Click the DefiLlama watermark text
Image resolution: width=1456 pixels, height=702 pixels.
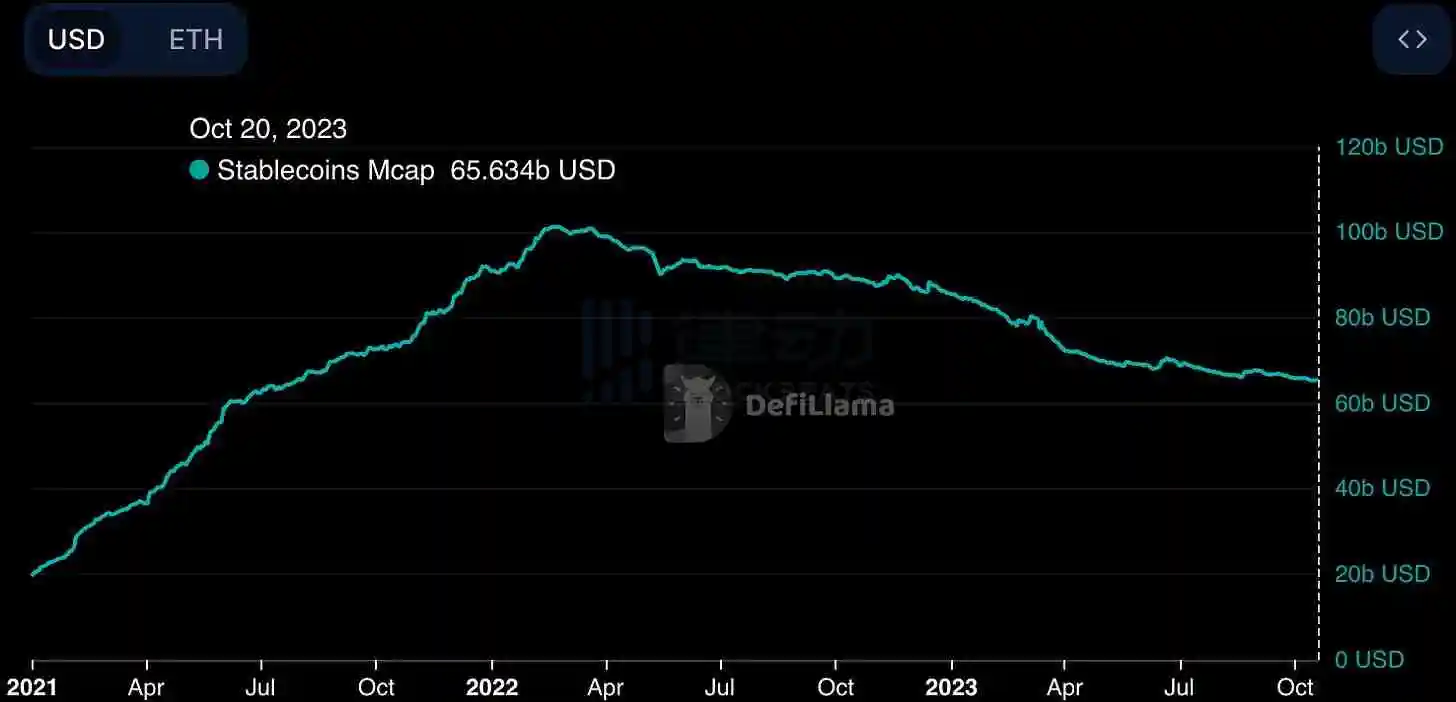[x=819, y=404]
